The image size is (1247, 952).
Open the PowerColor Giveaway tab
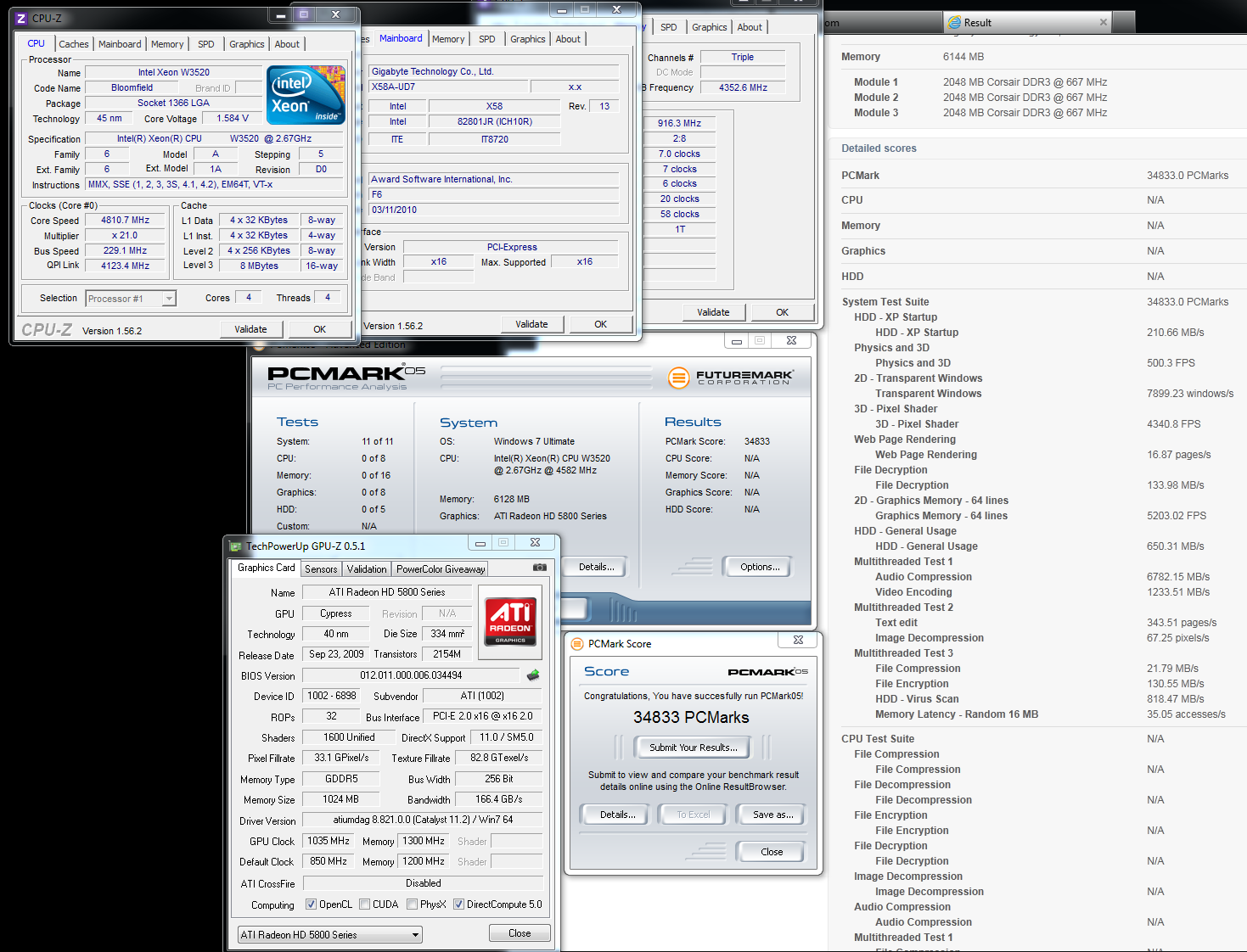coord(441,569)
